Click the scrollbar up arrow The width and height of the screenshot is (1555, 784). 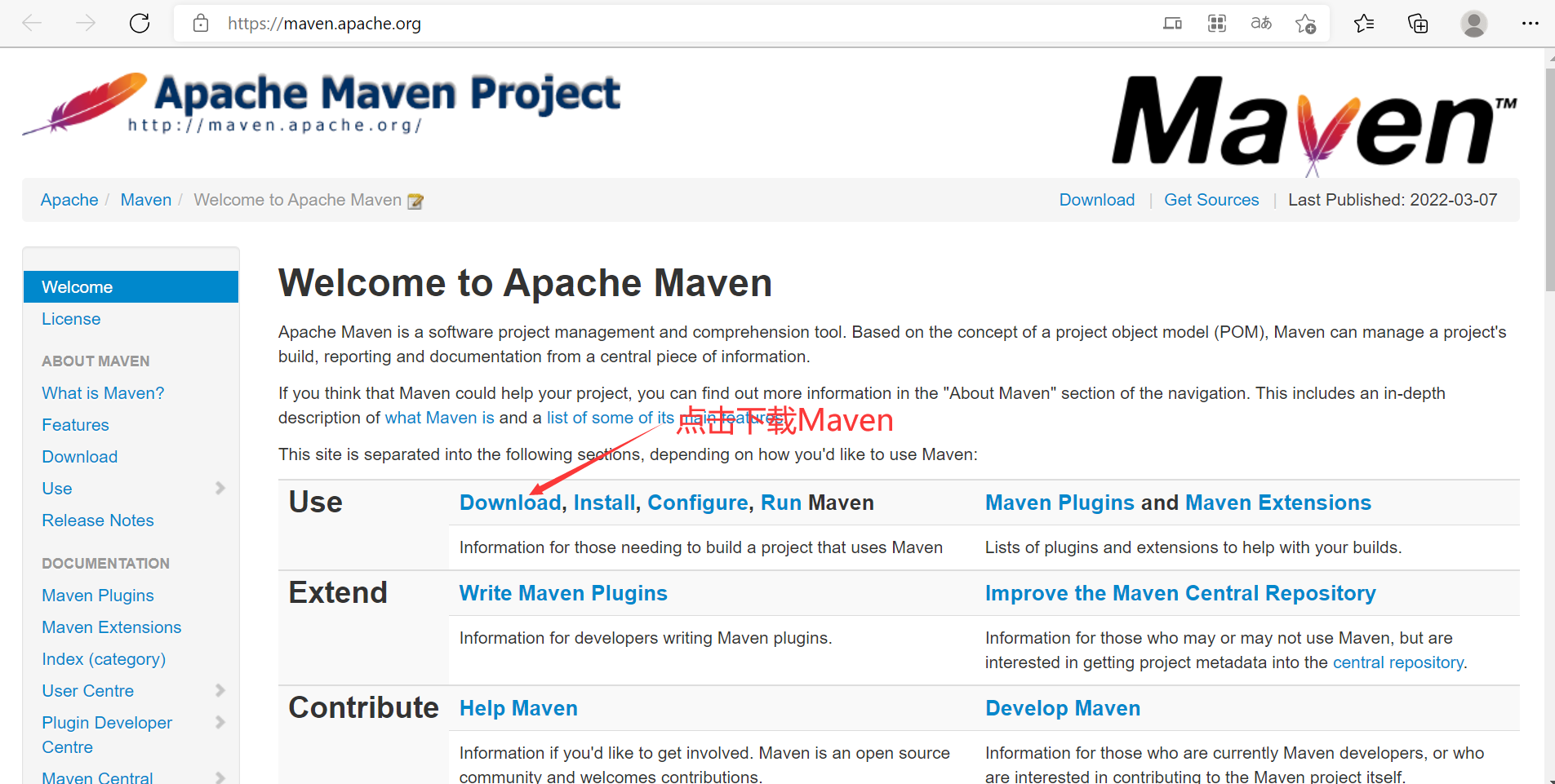pyautogui.click(x=1549, y=57)
